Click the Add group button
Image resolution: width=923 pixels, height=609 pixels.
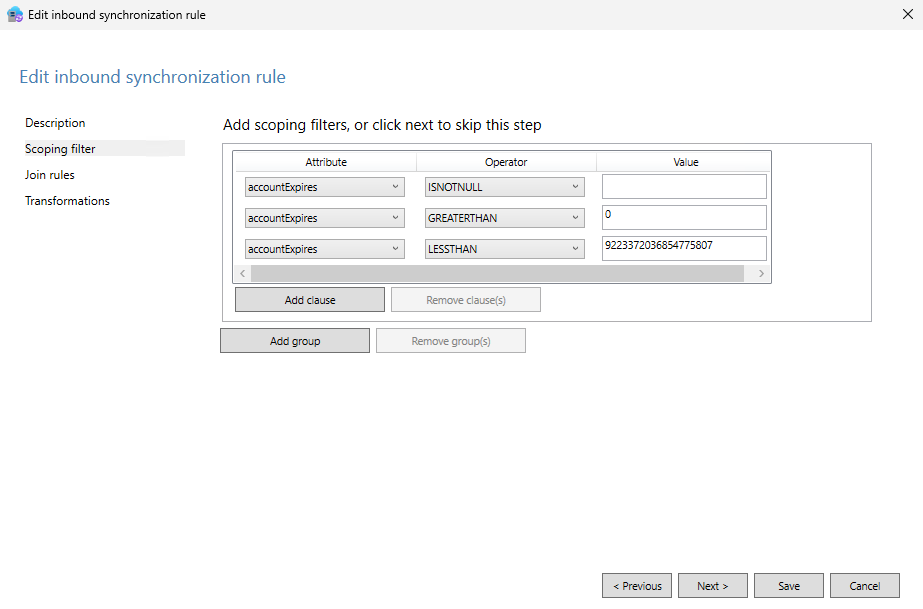pyautogui.click(x=294, y=340)
